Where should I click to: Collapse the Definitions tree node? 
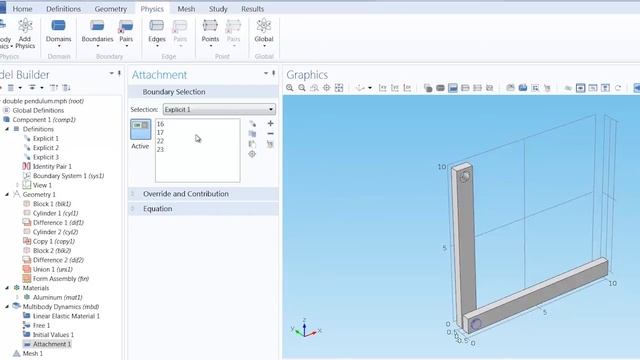(x=7, y=129)
